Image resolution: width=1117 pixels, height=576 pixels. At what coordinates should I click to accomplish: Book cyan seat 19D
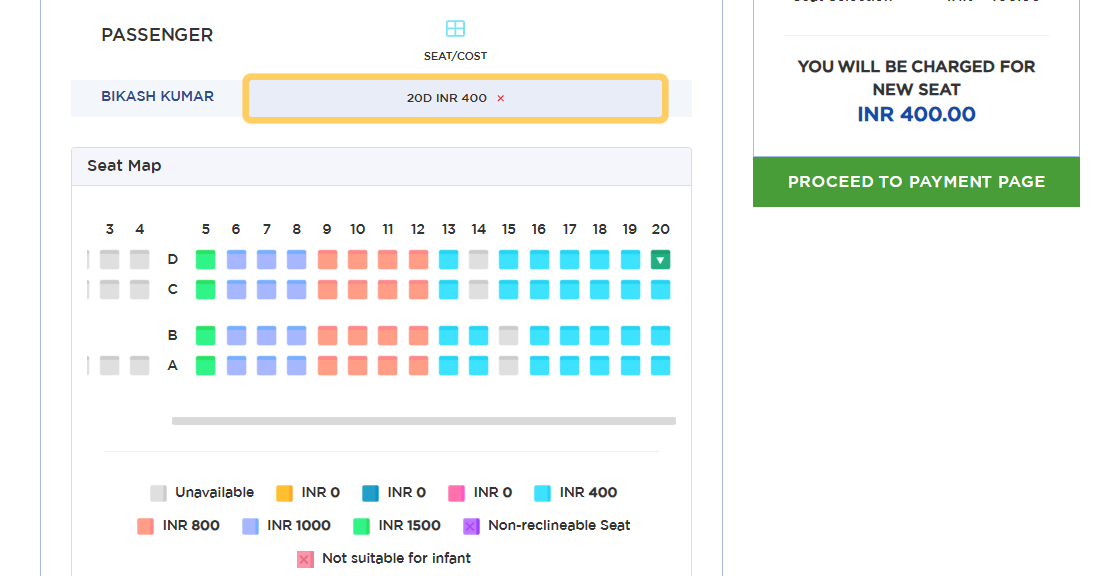coord(630,260)
